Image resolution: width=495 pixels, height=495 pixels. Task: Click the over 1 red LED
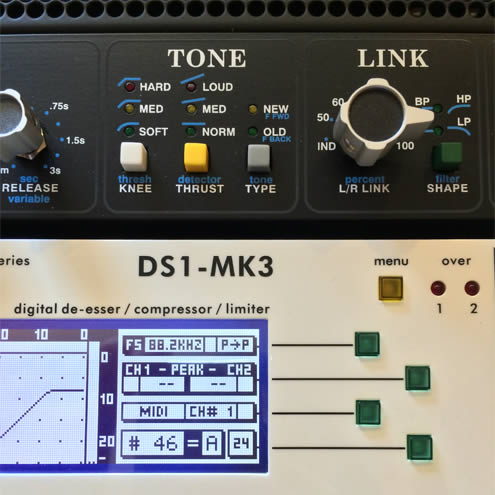(x=438, y=288)
